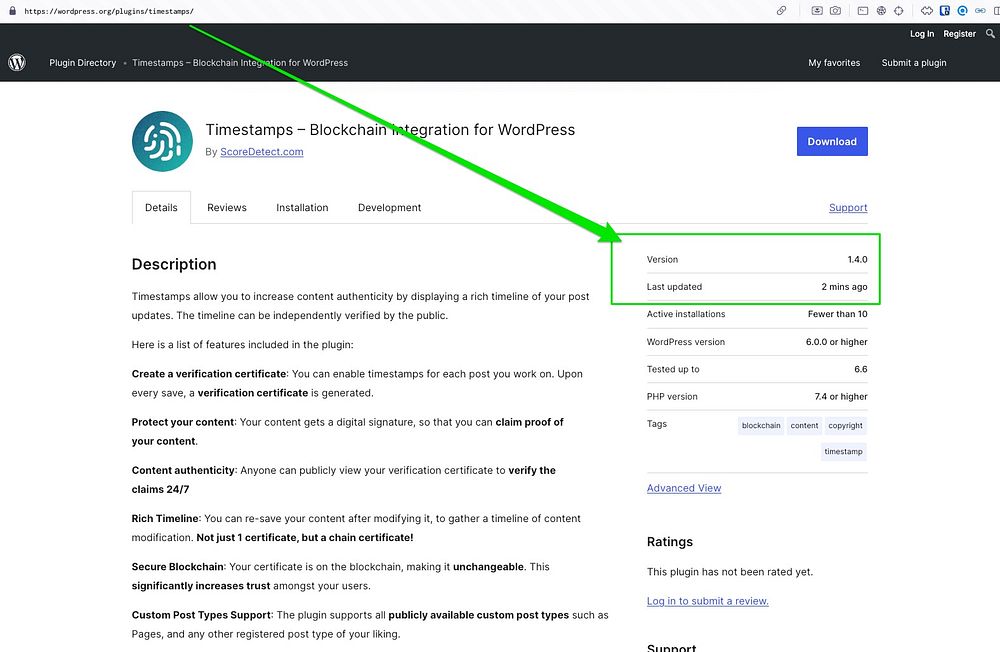
Task: Click the browser URL address field
Action: pos(108,11)
